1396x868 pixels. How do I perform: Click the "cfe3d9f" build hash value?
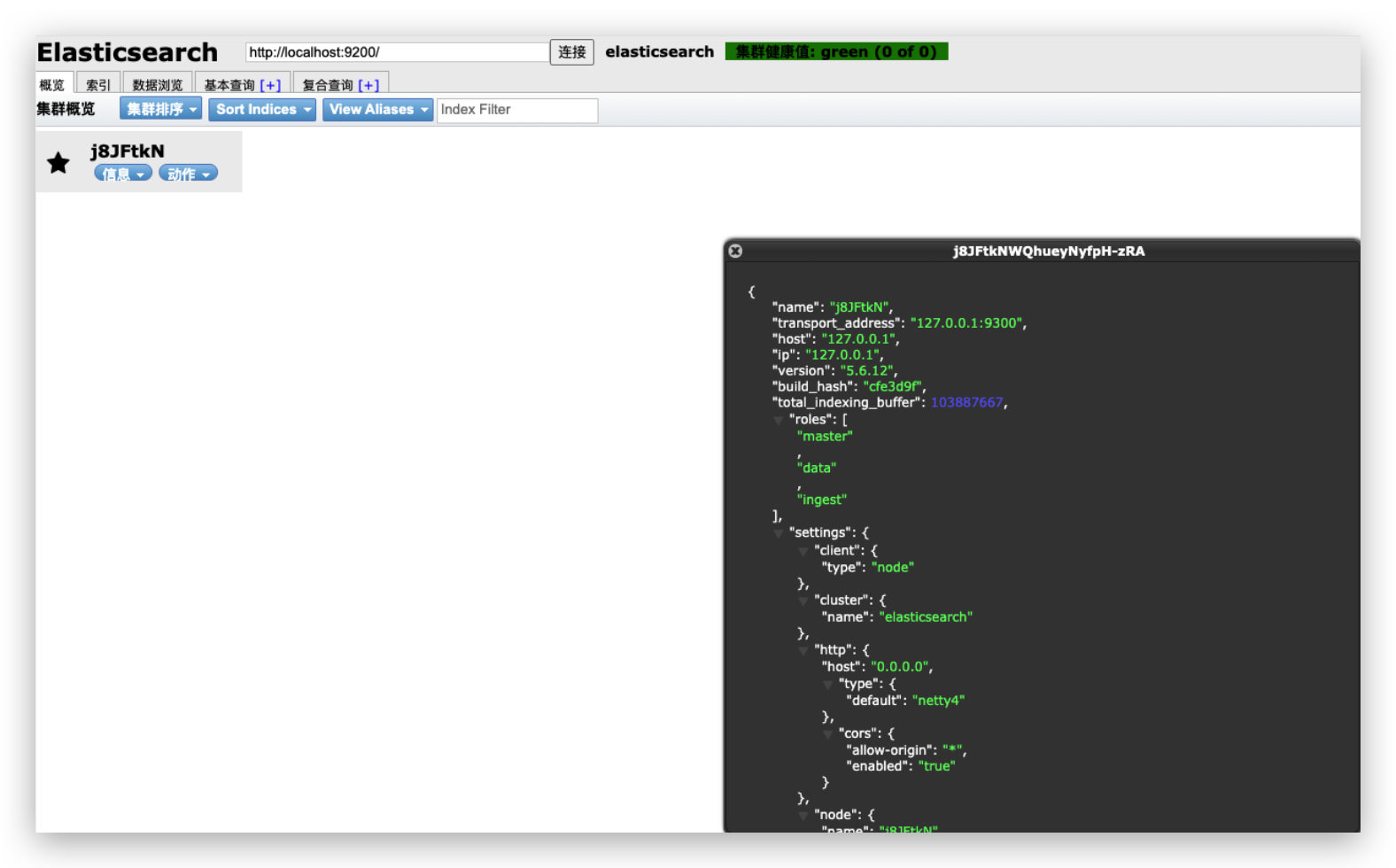(x=892, y=386)
